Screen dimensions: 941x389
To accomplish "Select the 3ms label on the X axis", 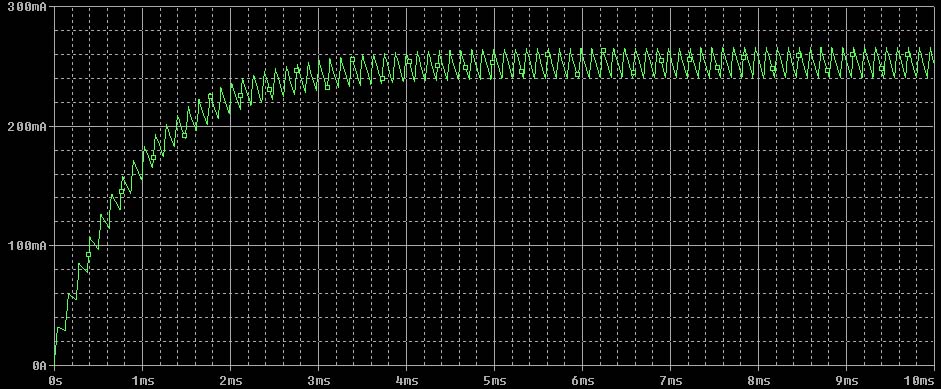I will point(318,381).
